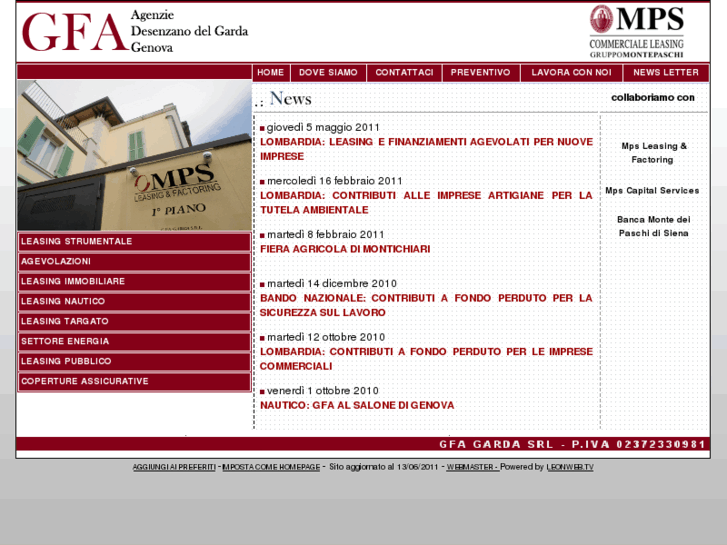
Task: Go to DOVE SIAMO page
Action: click(x=328, y=73)
